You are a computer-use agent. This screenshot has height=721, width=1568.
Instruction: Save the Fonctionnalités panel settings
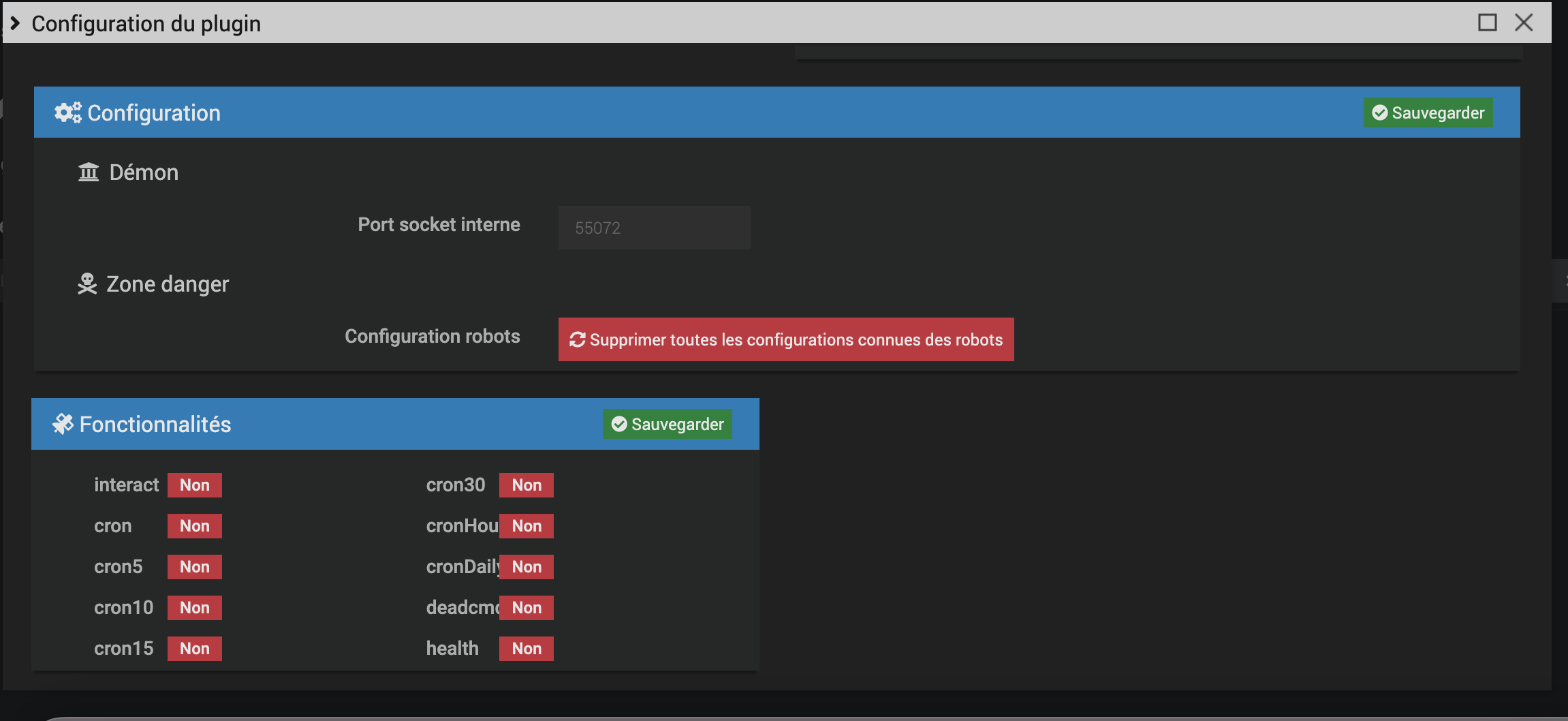coord(668,424)
